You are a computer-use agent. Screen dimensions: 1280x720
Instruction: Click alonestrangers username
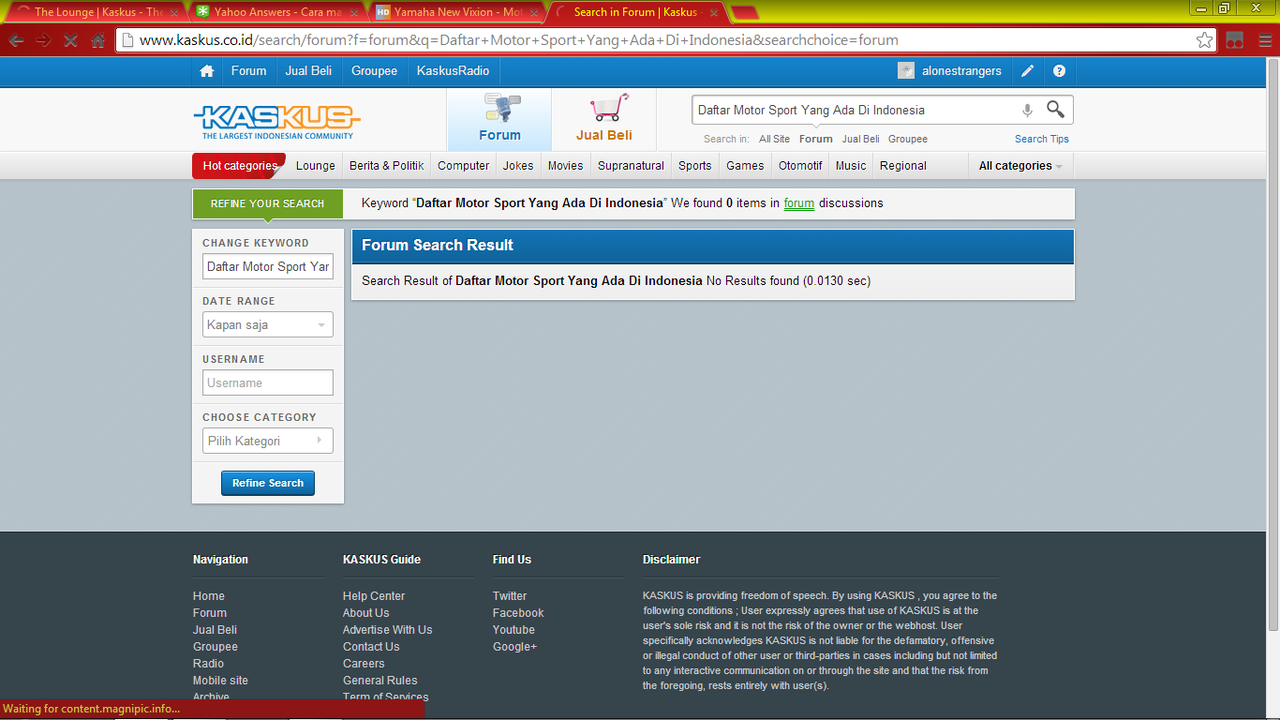click(962, 71)
